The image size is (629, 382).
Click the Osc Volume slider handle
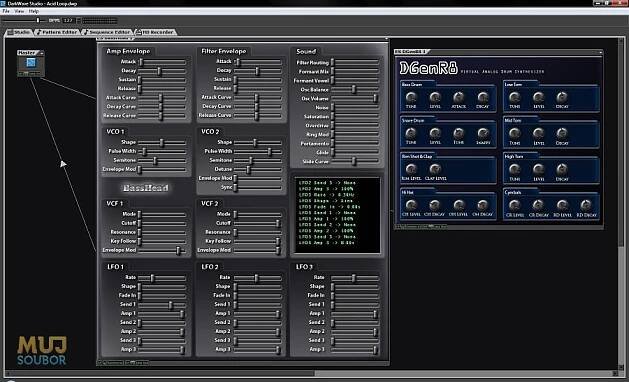(375, 98)
